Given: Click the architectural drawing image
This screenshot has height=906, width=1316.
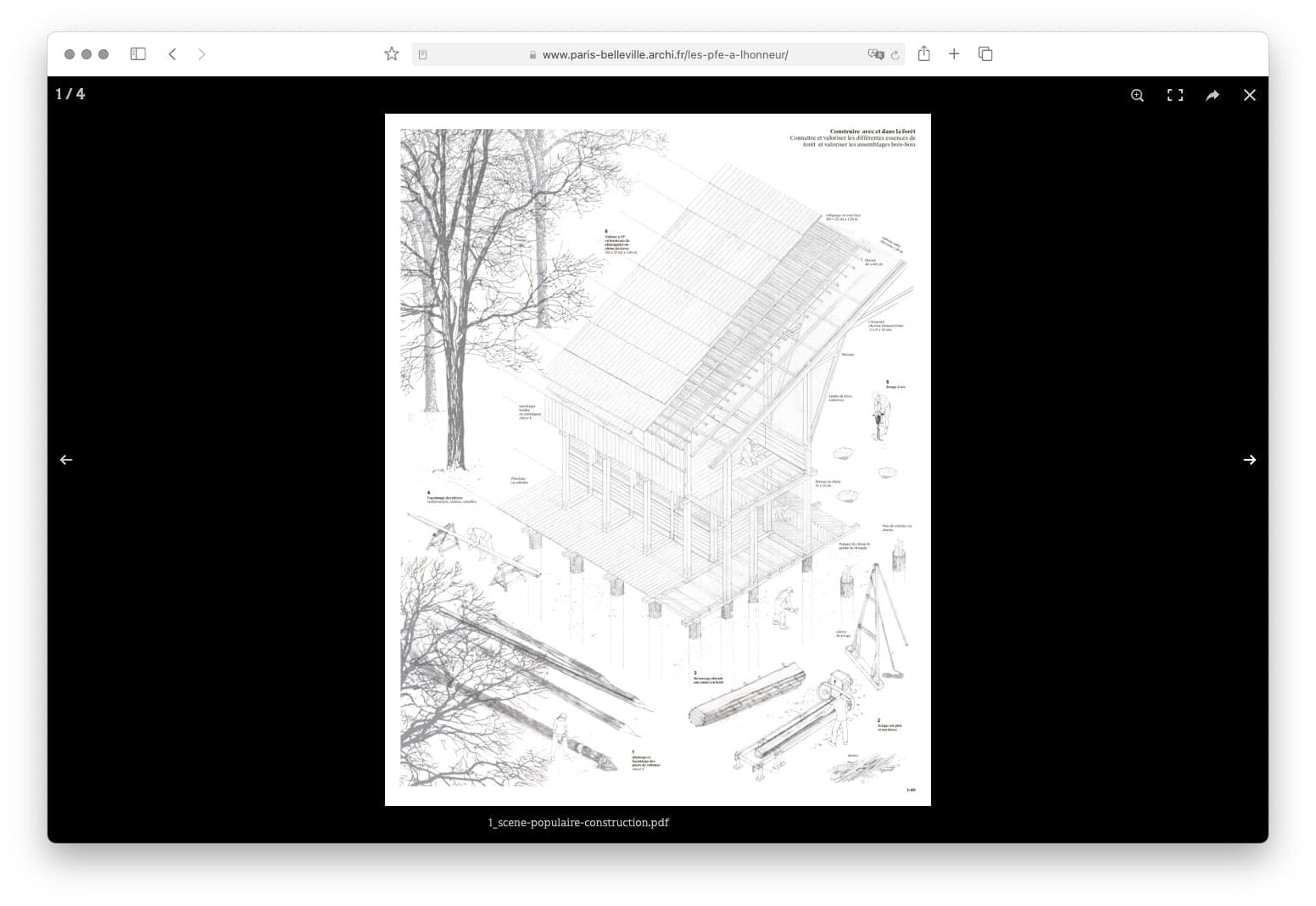Looking at the screenshot, I should point(657,459).
